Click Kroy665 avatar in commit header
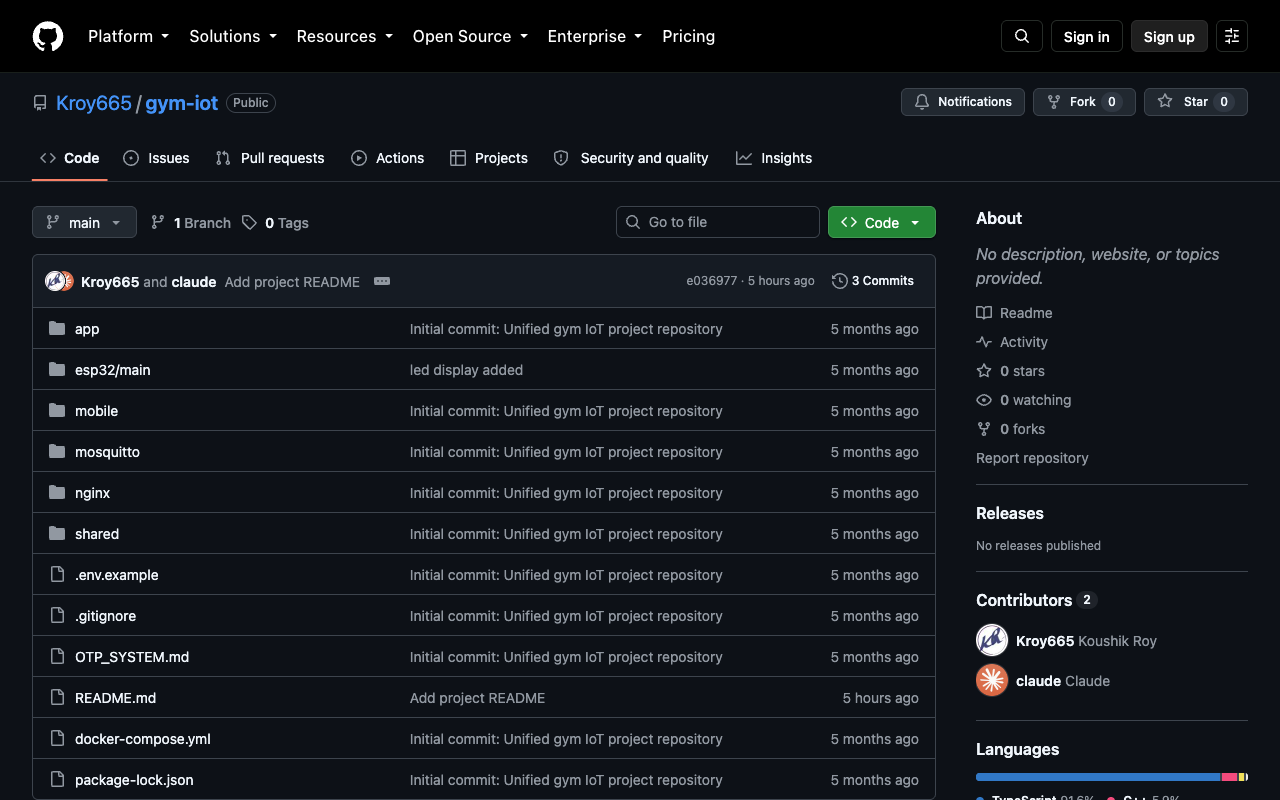1280x800 pixels. 55,281
